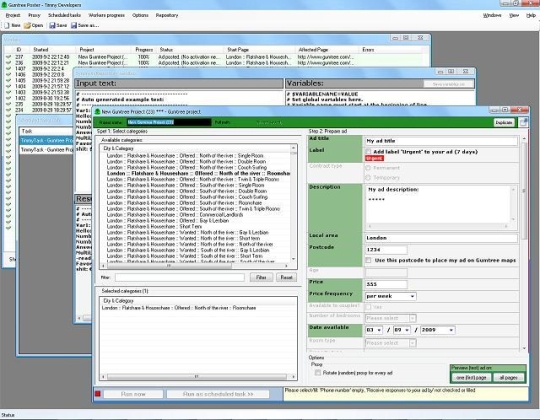540x420 pixels.
Task: Click the Start Page column header in Workers
Action: pyautogui.click(x=260, y=50)
